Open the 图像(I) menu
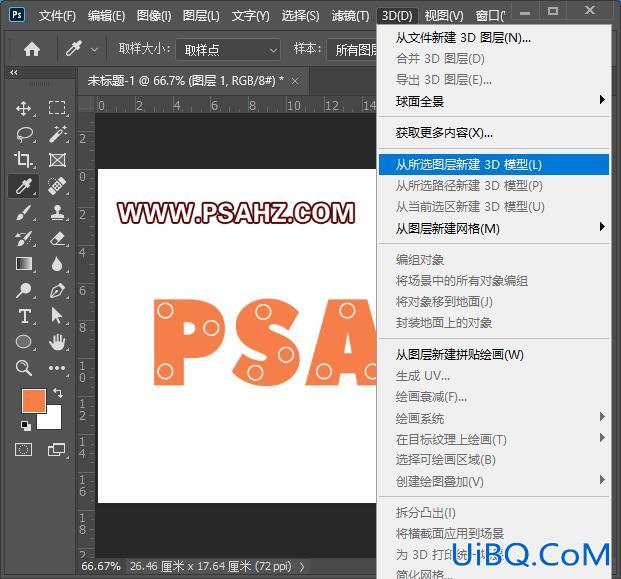The height and width of the screenshot is (579, 621). pos(154,16)
